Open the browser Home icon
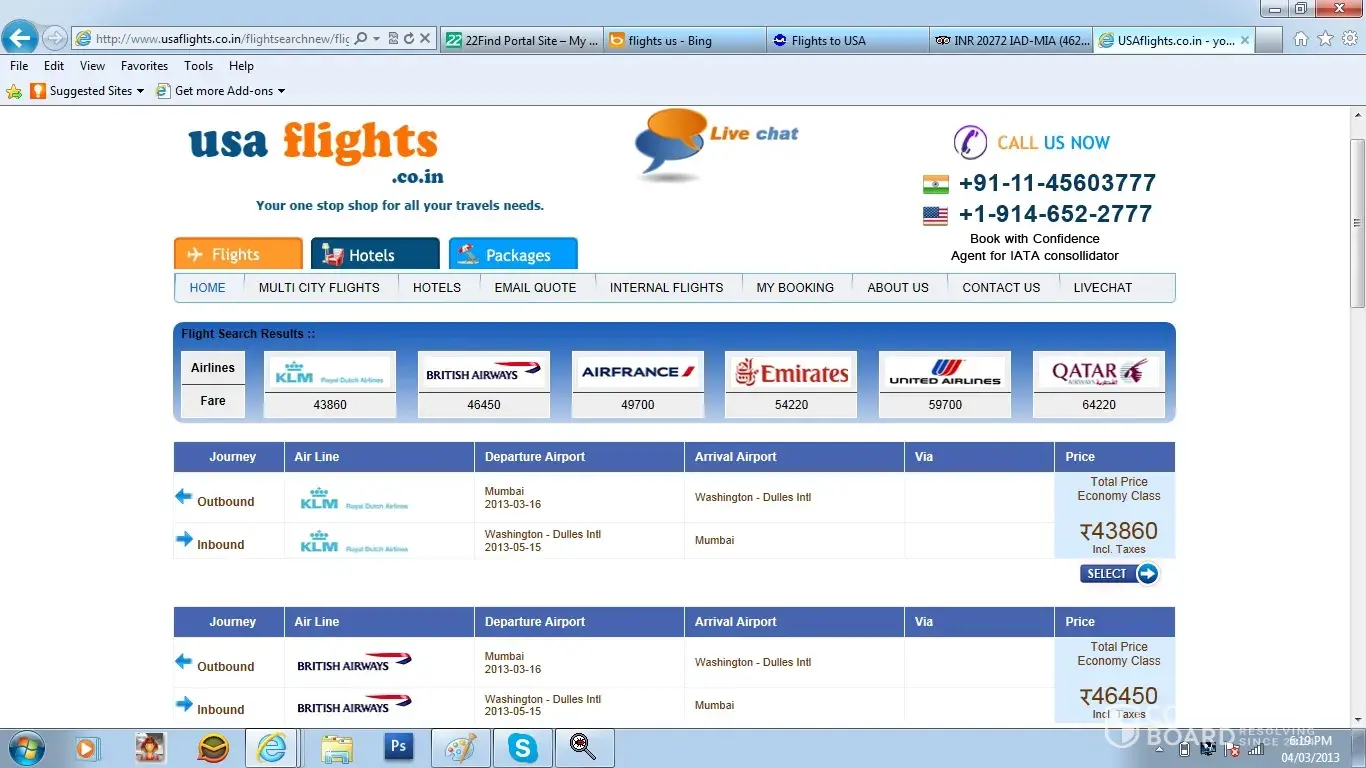 (x=1301, y=39)
